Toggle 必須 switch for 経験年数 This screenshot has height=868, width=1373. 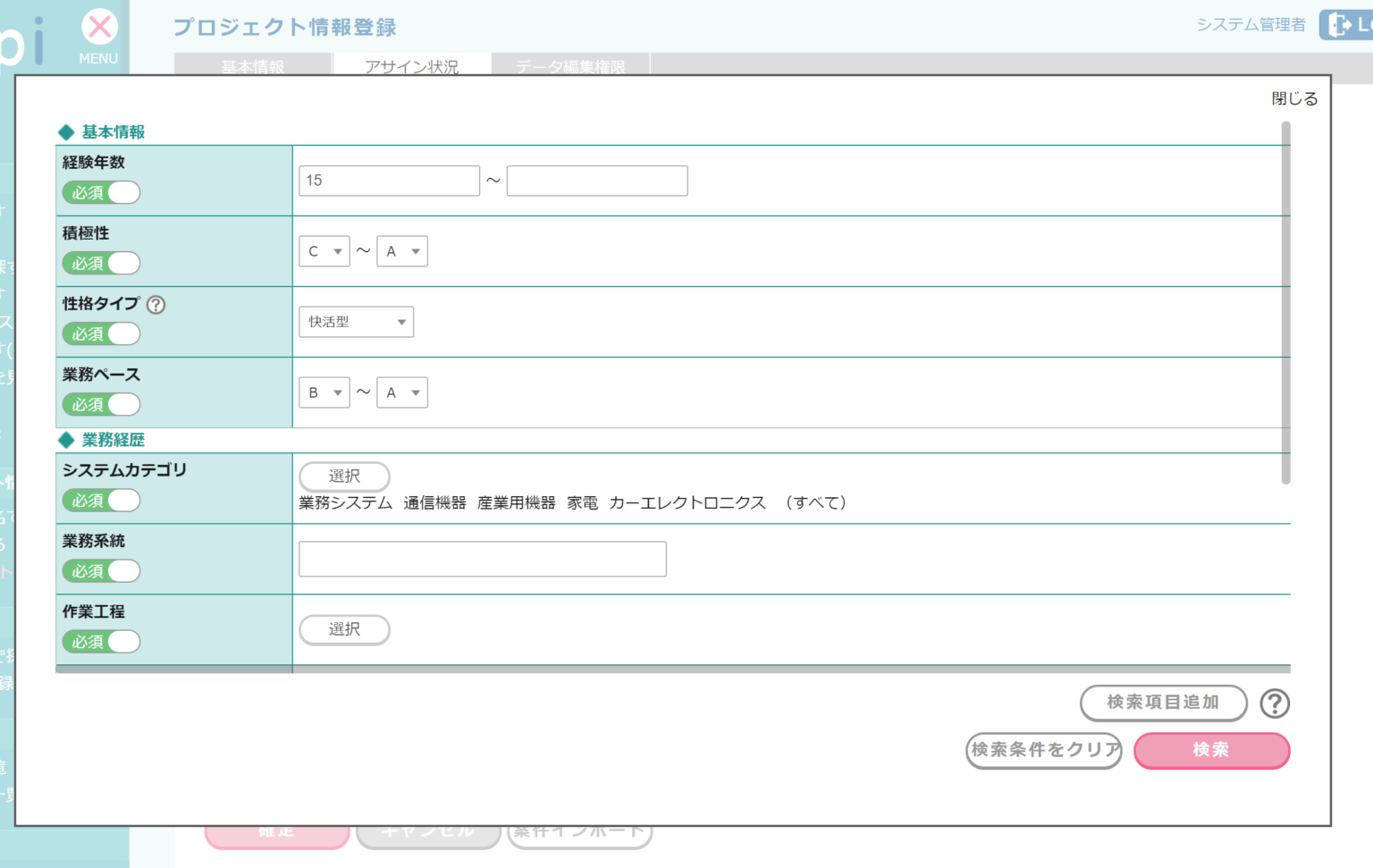[101, 193]
